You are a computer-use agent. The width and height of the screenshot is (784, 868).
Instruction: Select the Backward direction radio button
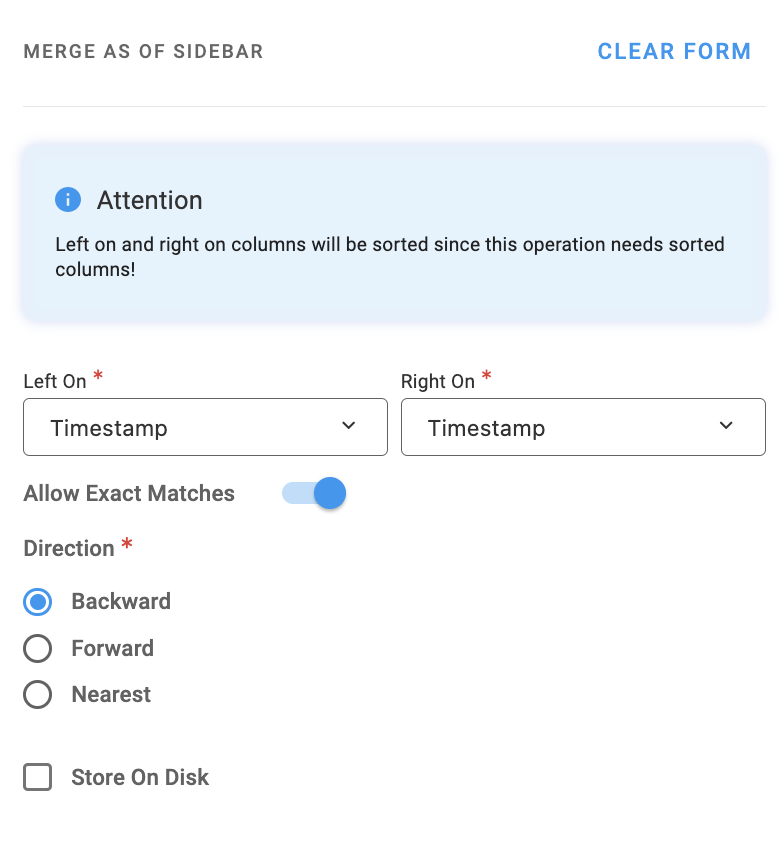pyautogui.click(x=38, y=602)
